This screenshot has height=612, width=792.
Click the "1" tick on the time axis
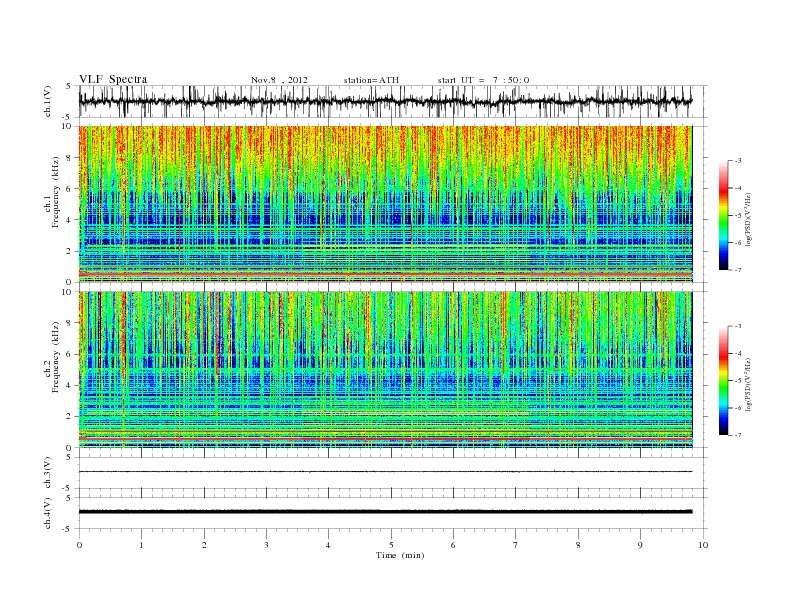[x=141, y=545]
